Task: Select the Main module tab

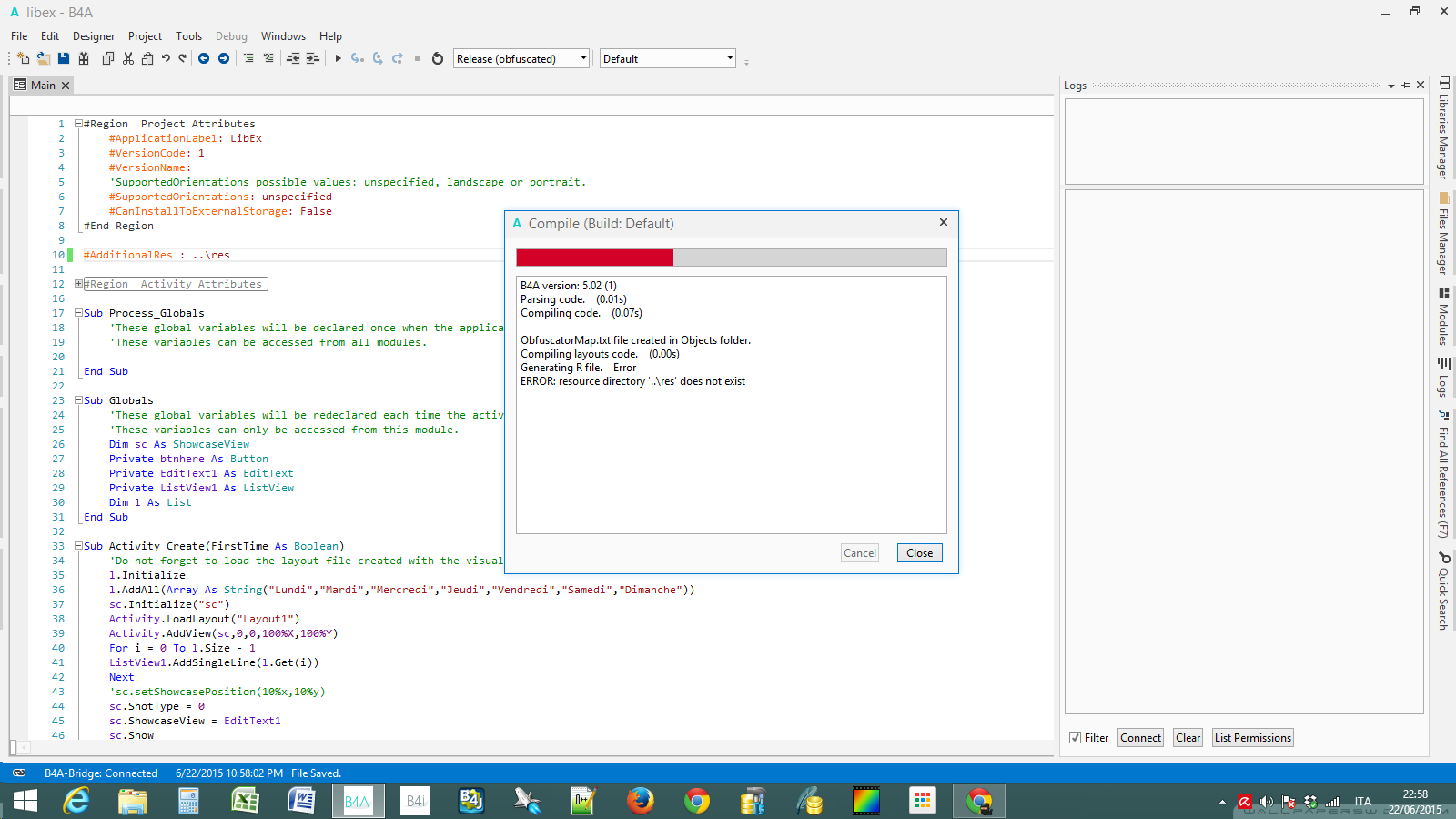Action: pyautogui.click(x=43, y=86)
